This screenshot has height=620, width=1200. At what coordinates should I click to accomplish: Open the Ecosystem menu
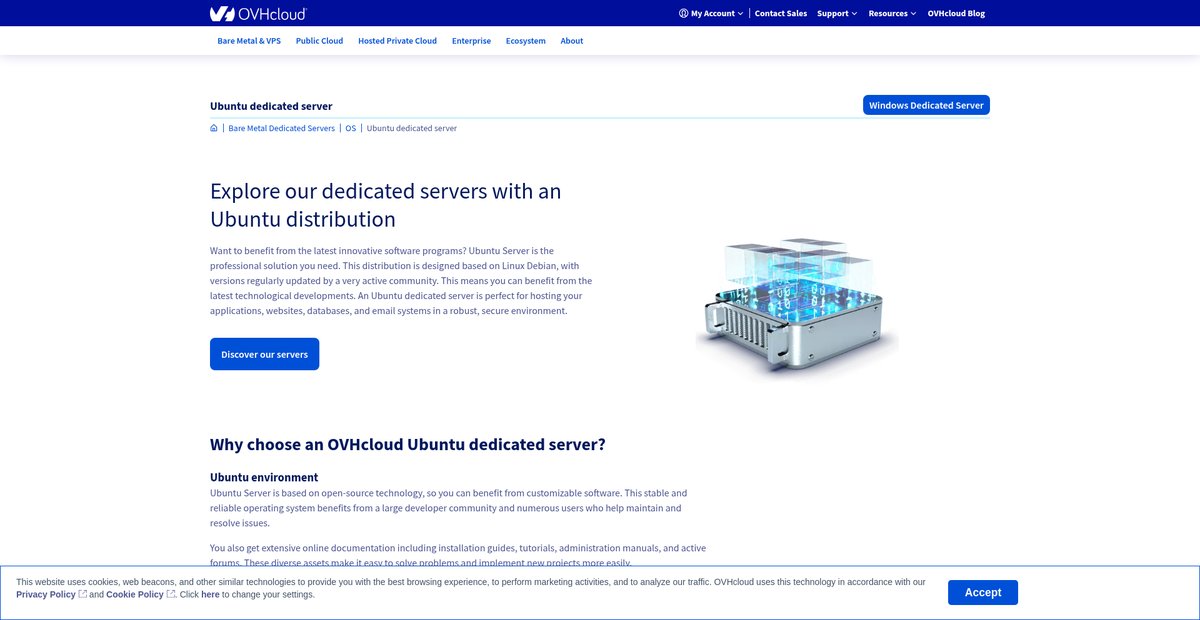click(x=526, y=41)
